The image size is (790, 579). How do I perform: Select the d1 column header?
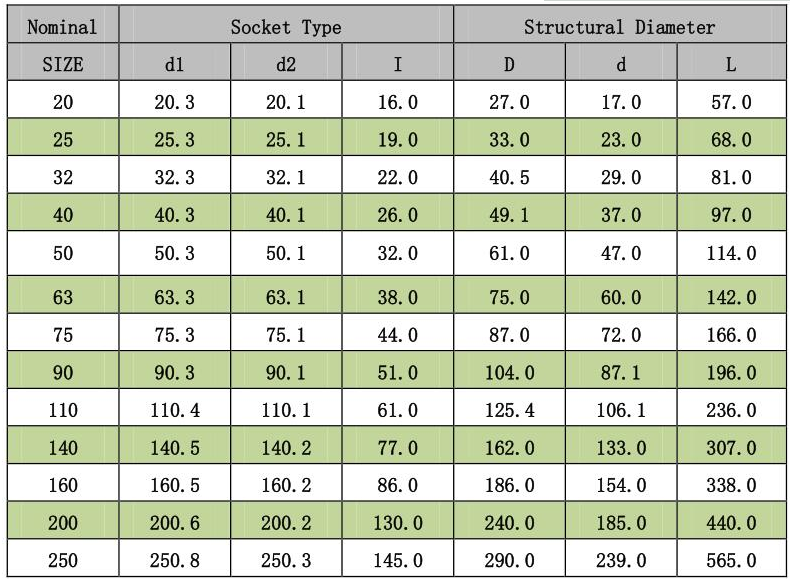(x=175, y=62)
